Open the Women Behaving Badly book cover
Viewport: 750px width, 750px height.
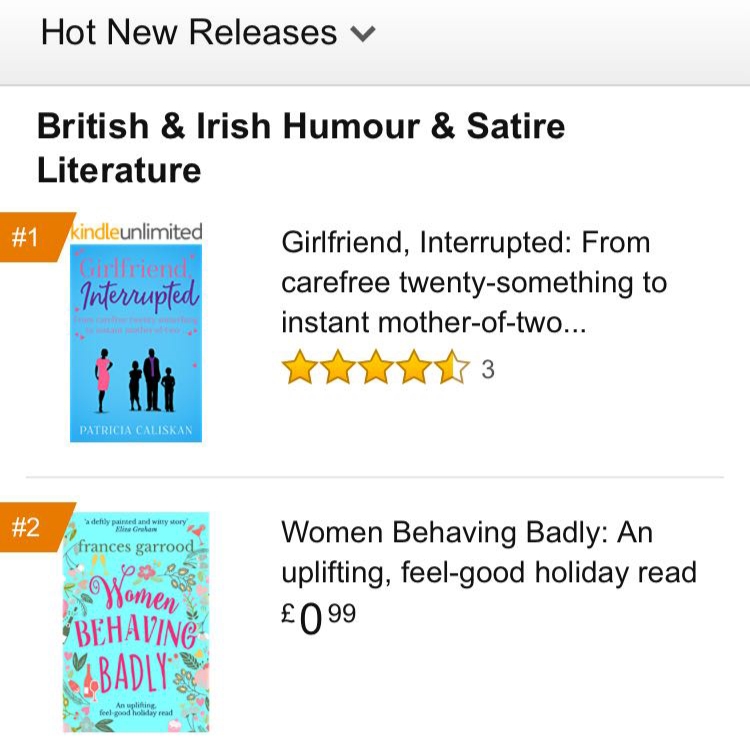134,621
